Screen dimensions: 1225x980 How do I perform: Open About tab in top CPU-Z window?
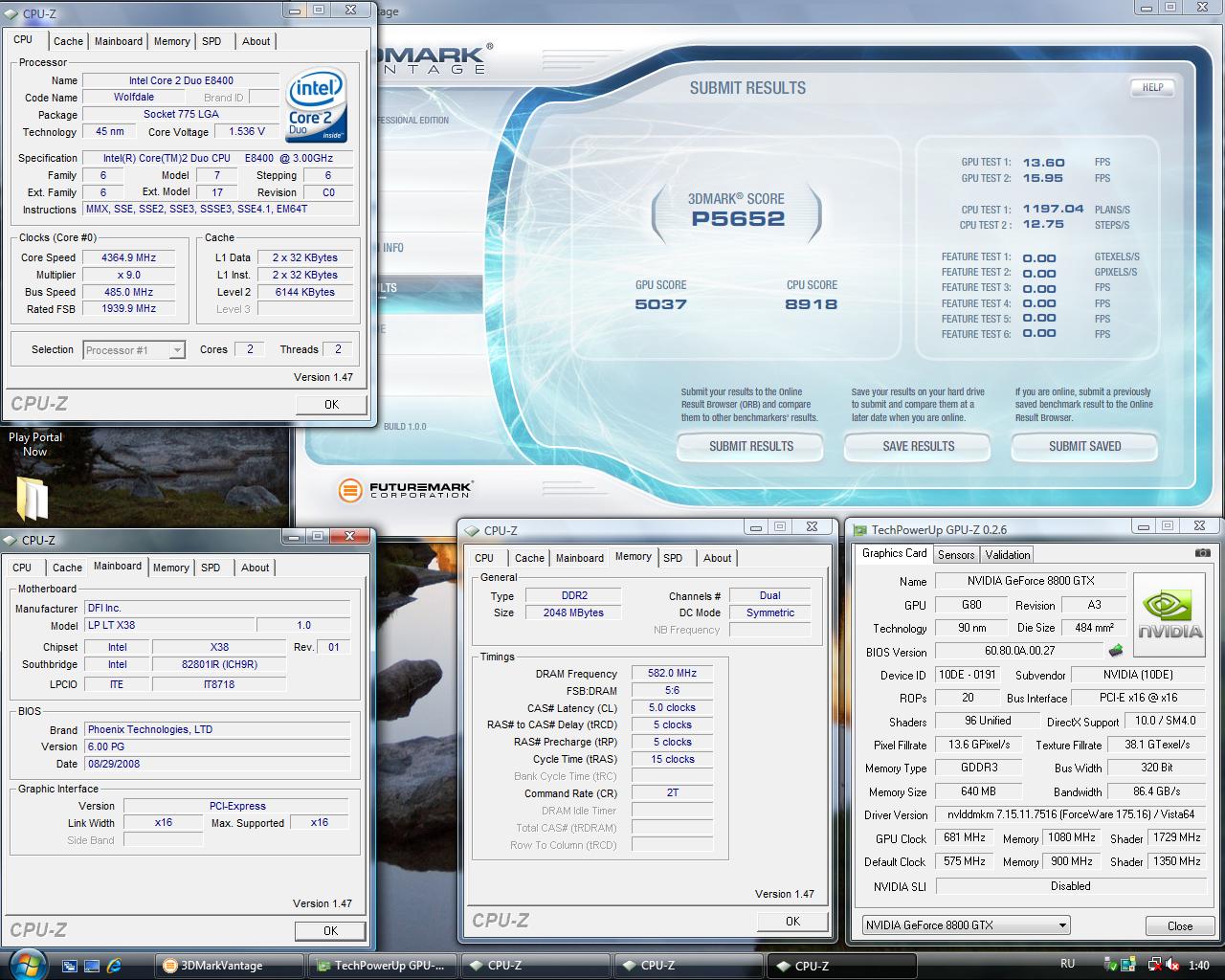256,41
